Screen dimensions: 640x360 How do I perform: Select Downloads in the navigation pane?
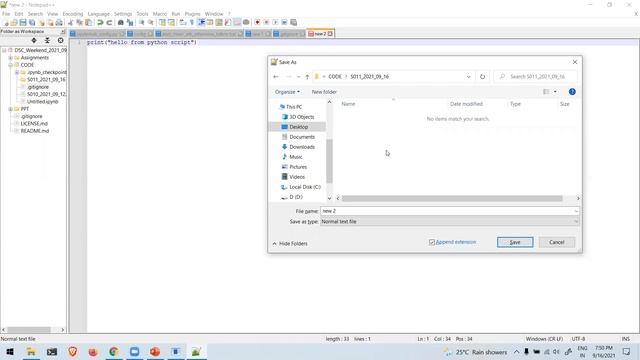click(302, 147)
